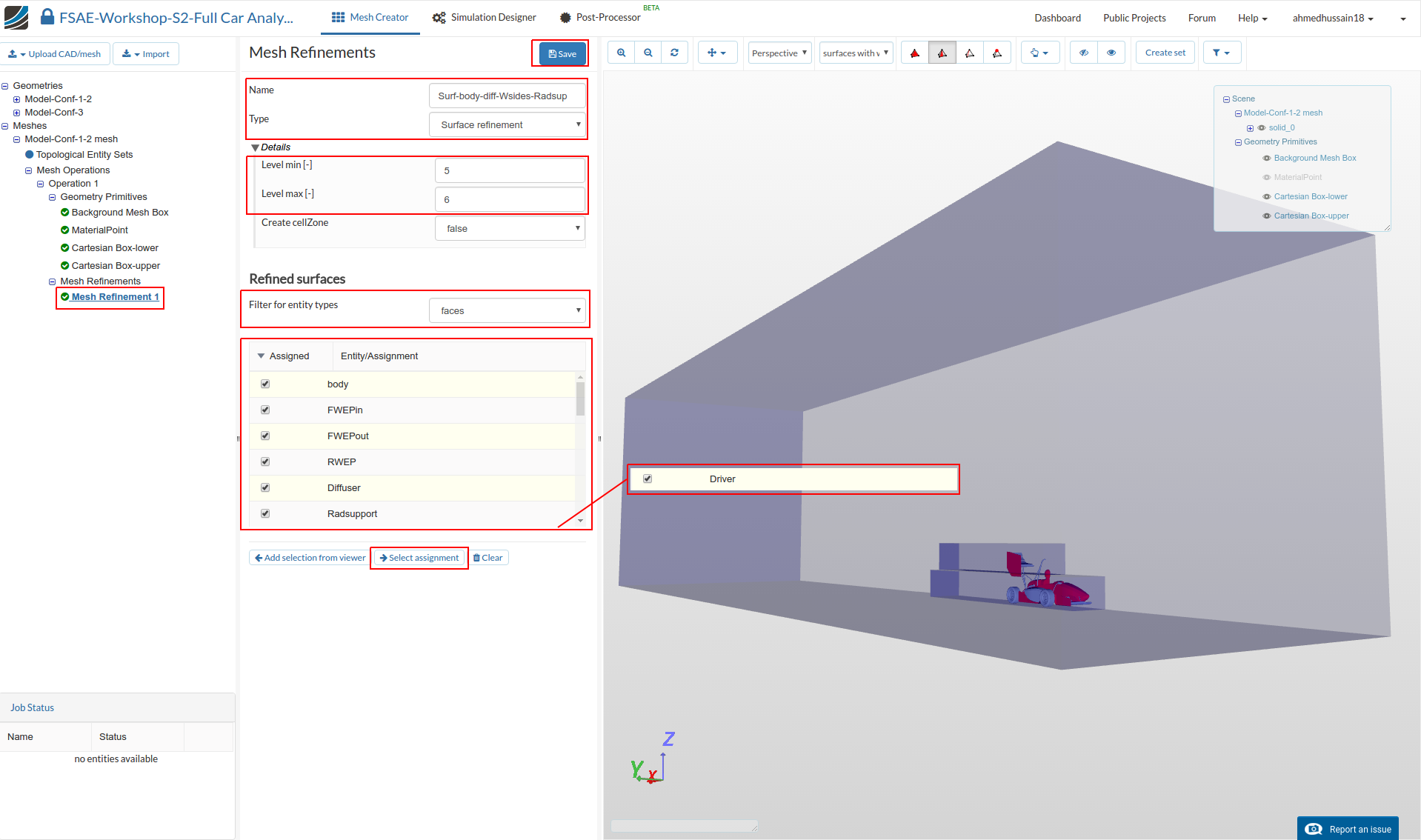The image size is (1421, 840).
Task: Click the hide selection crossed-eye icon
Action: [1084, 53]
